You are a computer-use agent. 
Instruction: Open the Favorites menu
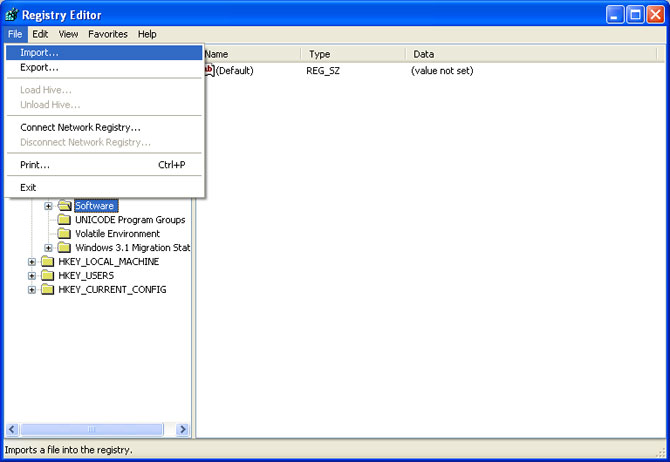coord(107,34)
